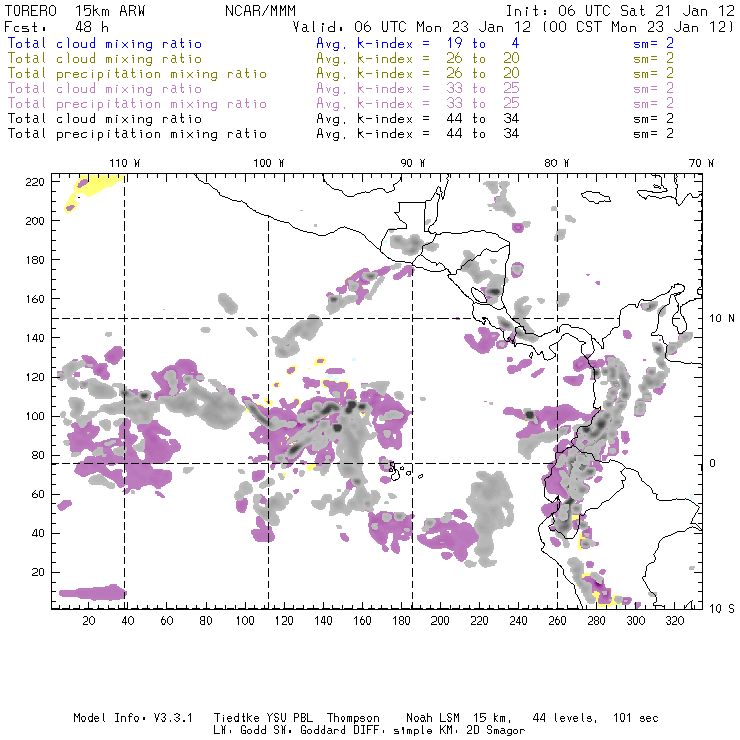Image resolution: width=740 pixels, height=740 pixels.
Task: Select the '140' x-axis tick label
Action: click(323, 621)
